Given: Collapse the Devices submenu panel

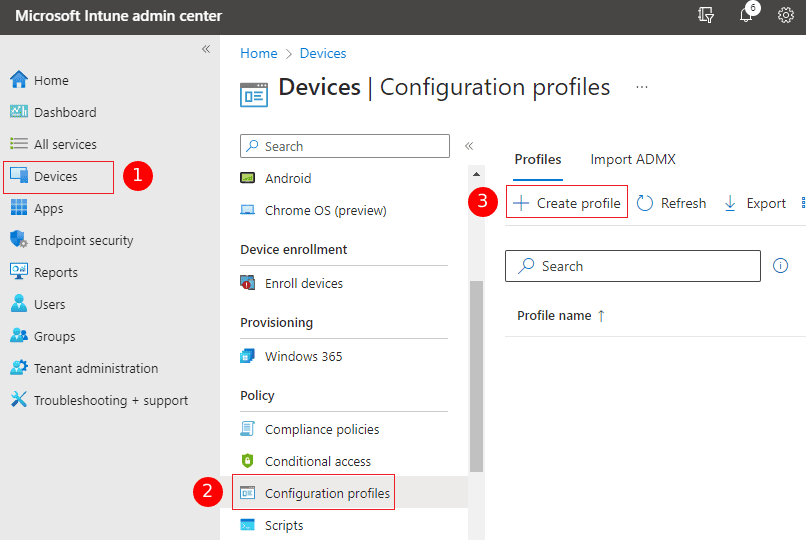Looking at the screenshot, I should 468,146.
